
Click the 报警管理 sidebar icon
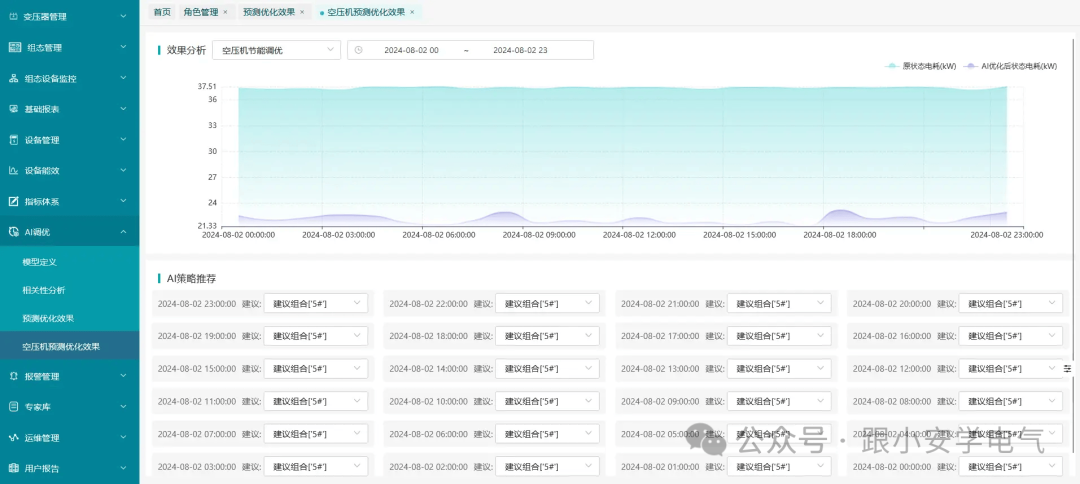click(x=14, y=377)
